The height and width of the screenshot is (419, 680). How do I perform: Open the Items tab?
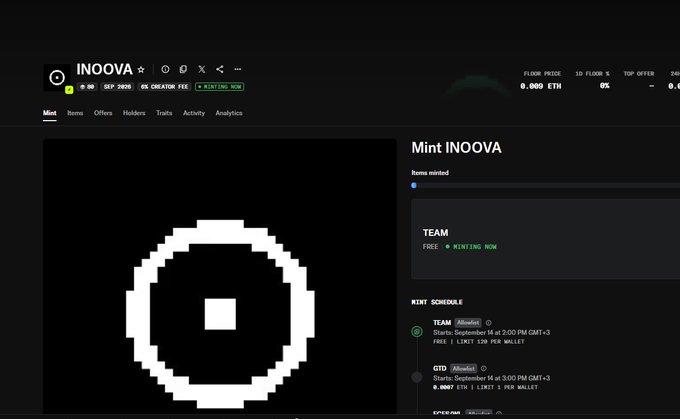pyautogui.click(x=75, y=113)
